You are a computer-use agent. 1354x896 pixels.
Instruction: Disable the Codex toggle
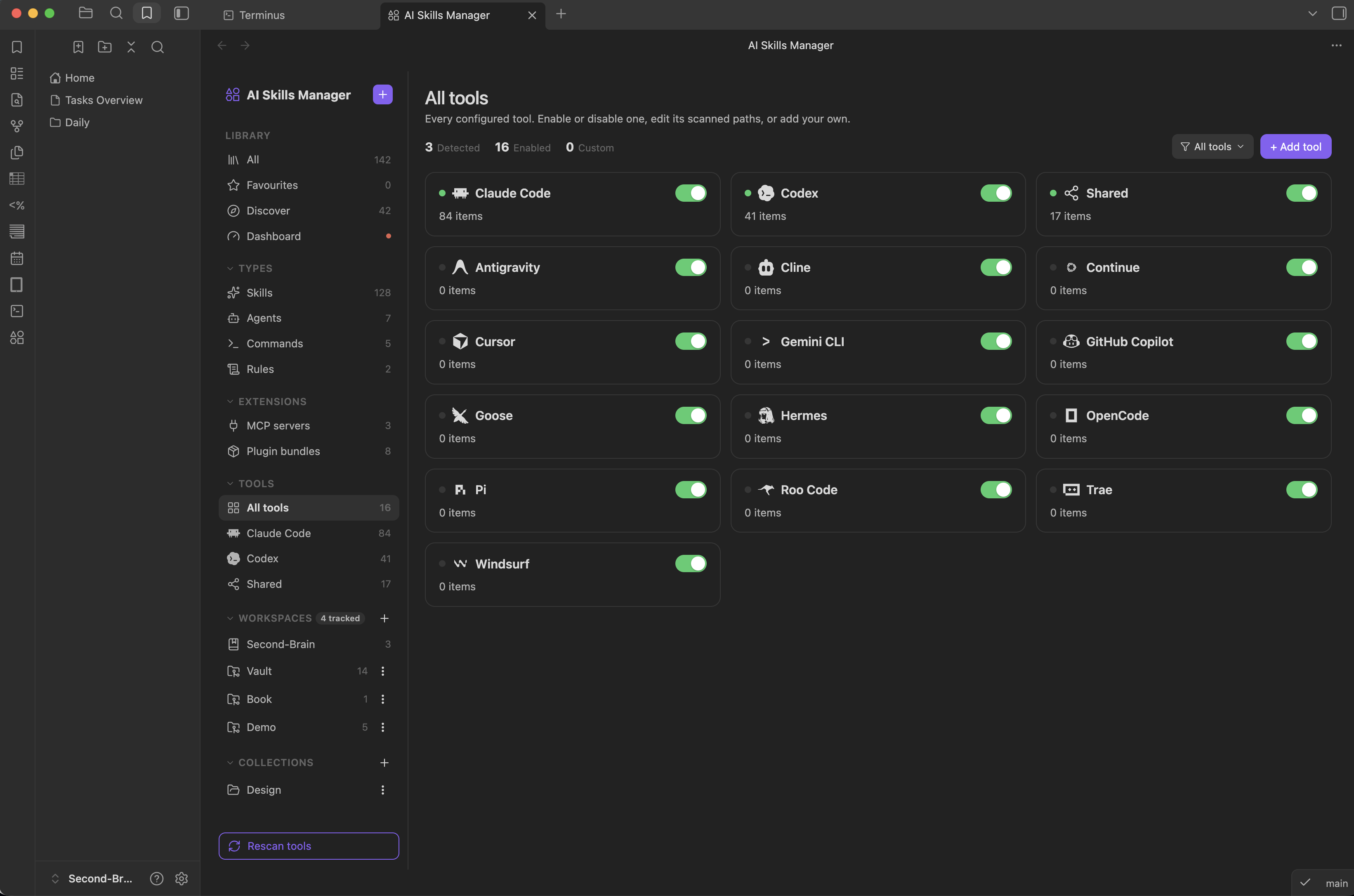(996, 193)
